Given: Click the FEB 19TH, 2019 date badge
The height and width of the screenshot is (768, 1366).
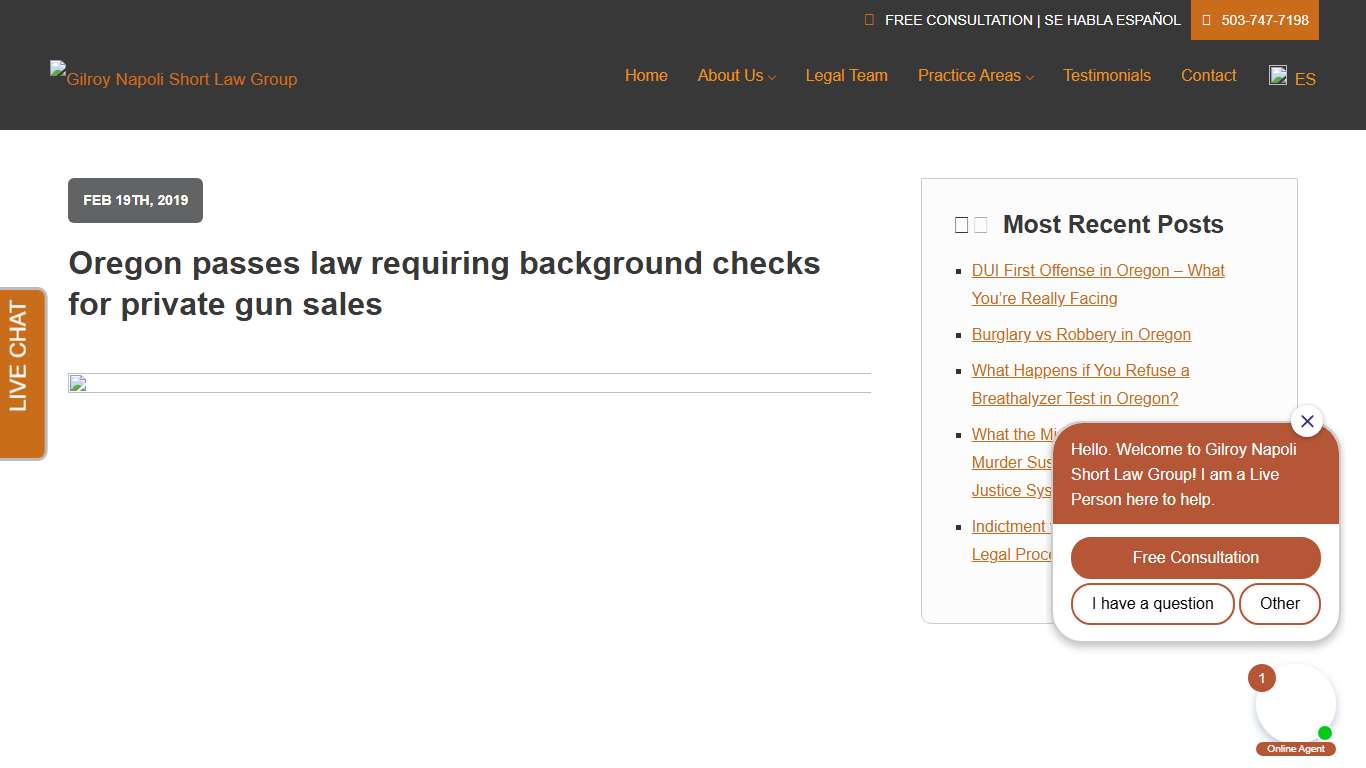Looking at the screenshot, I should click(135, 200).
